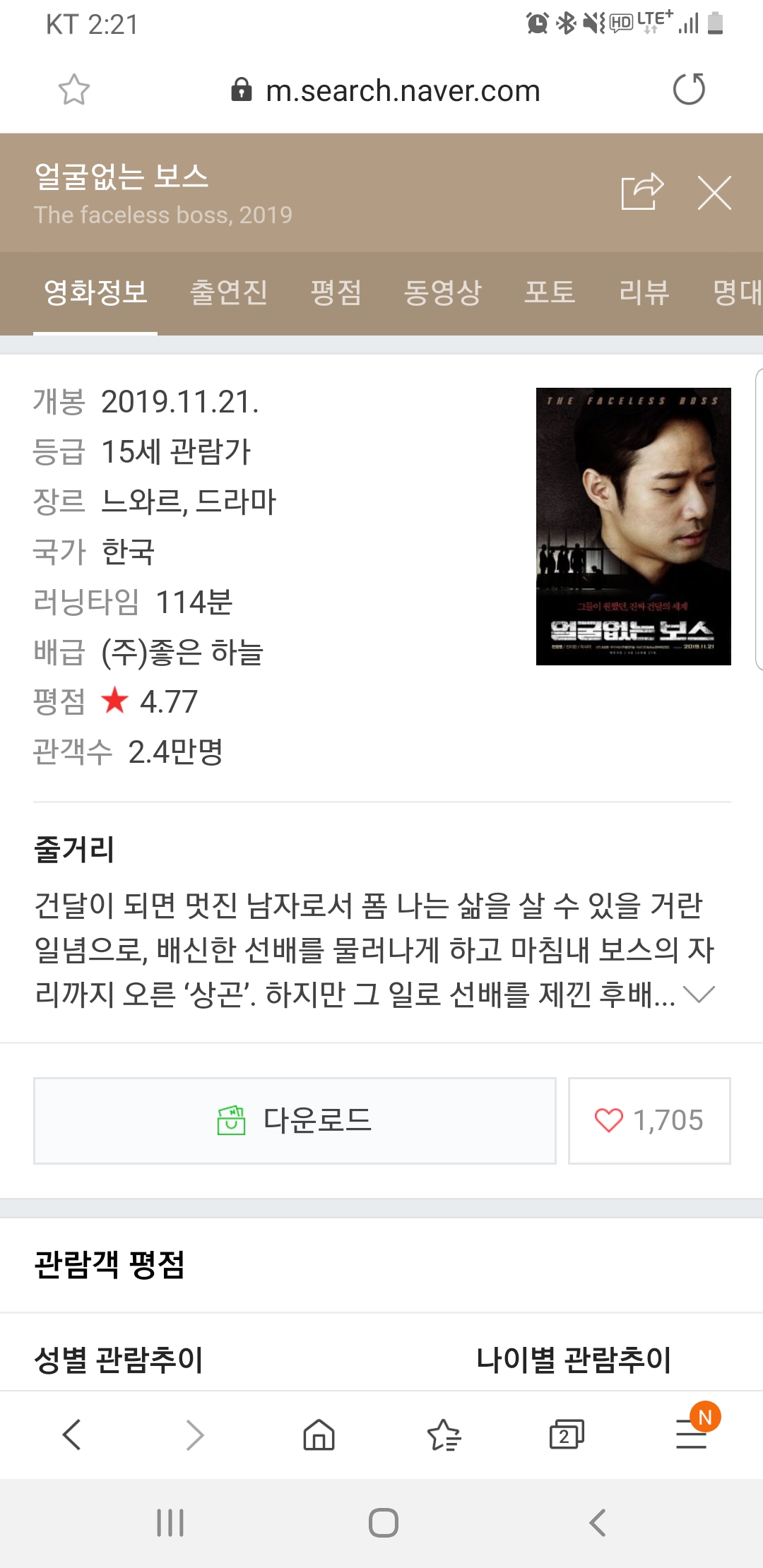Switch to 평점 tab
Viewport: 763px width, 1568px height.
click(336, 292)
